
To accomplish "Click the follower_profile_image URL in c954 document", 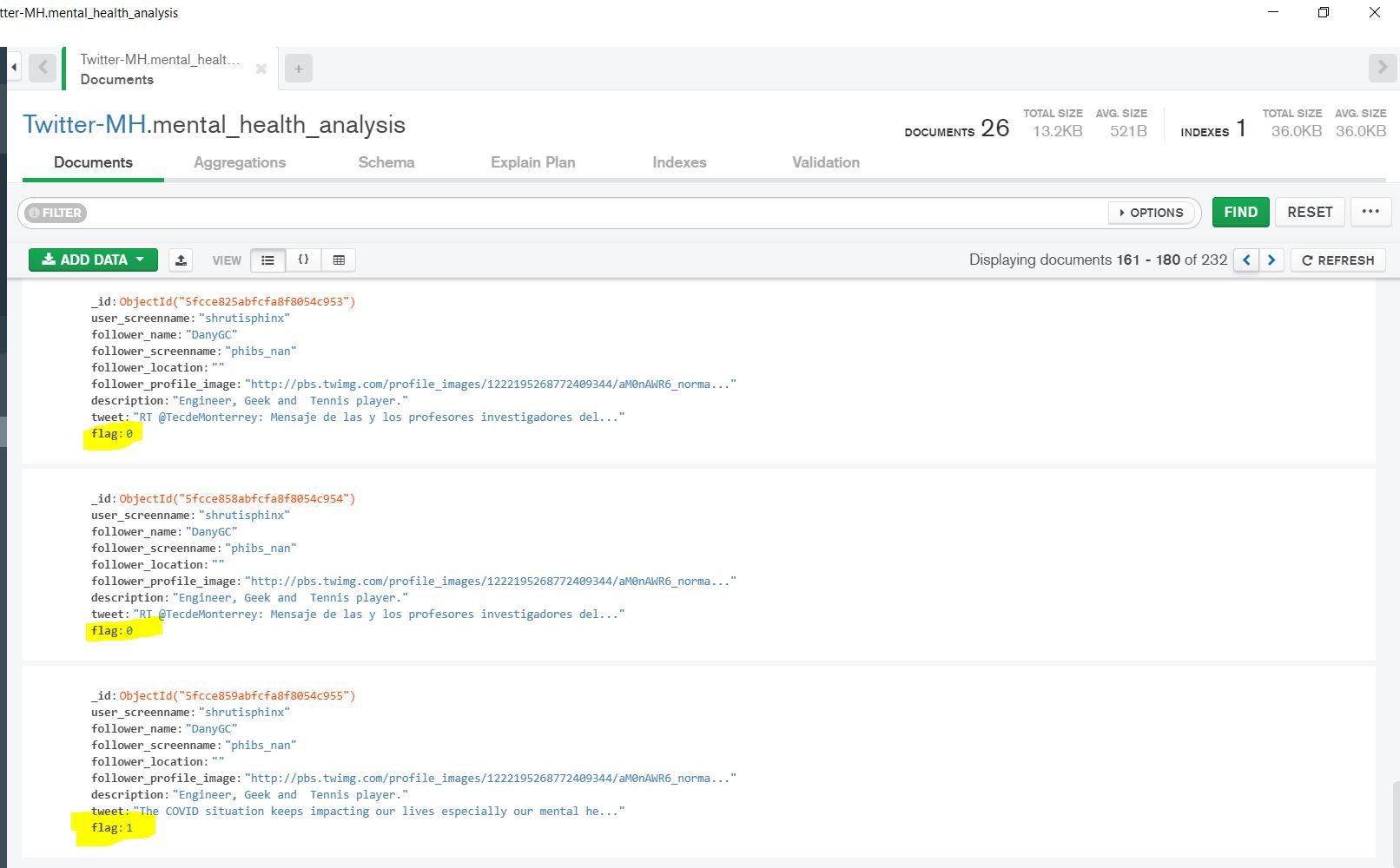I will click(x=491, y=581).
